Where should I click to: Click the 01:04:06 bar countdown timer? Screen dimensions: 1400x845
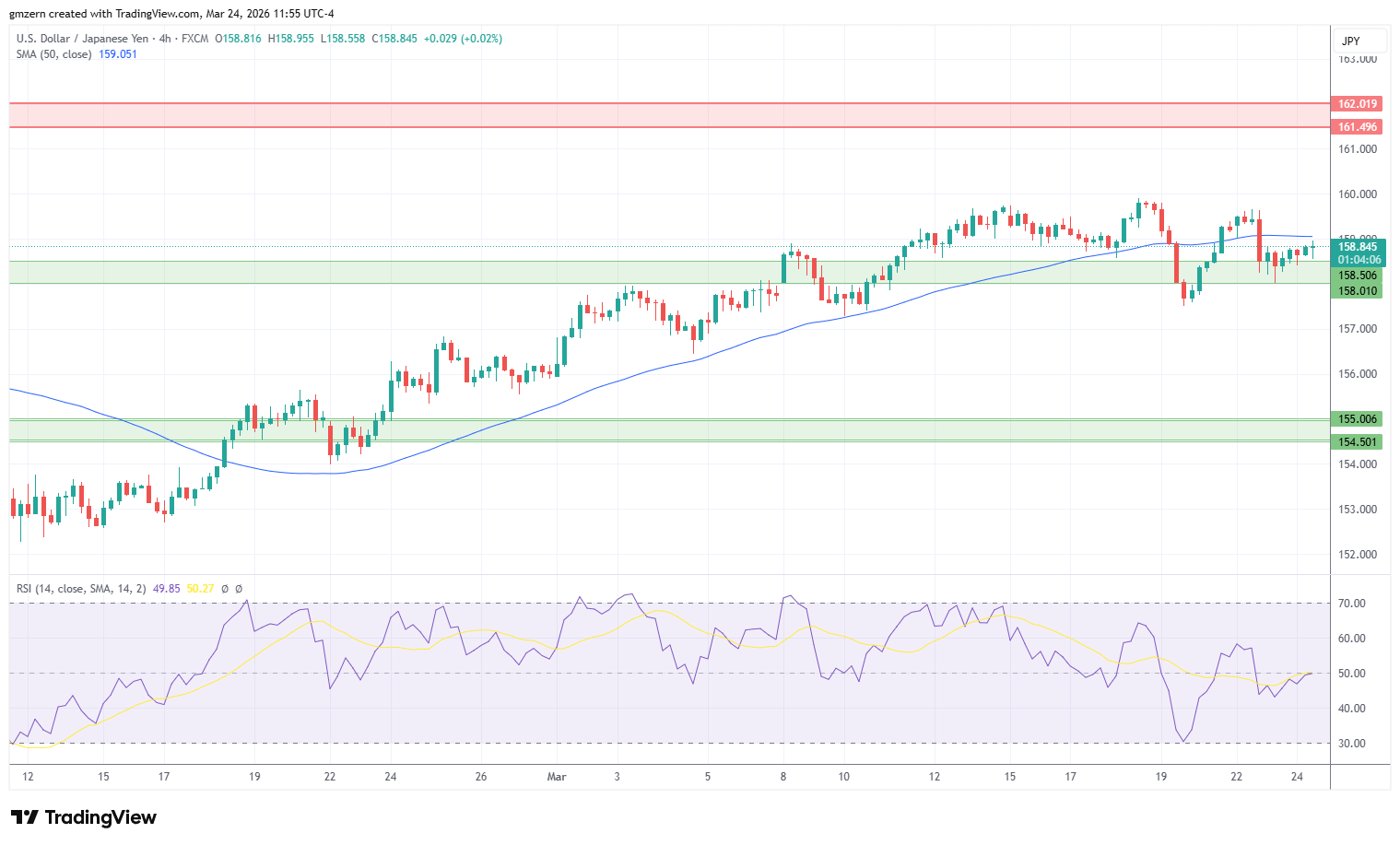tap(1357, 260)
